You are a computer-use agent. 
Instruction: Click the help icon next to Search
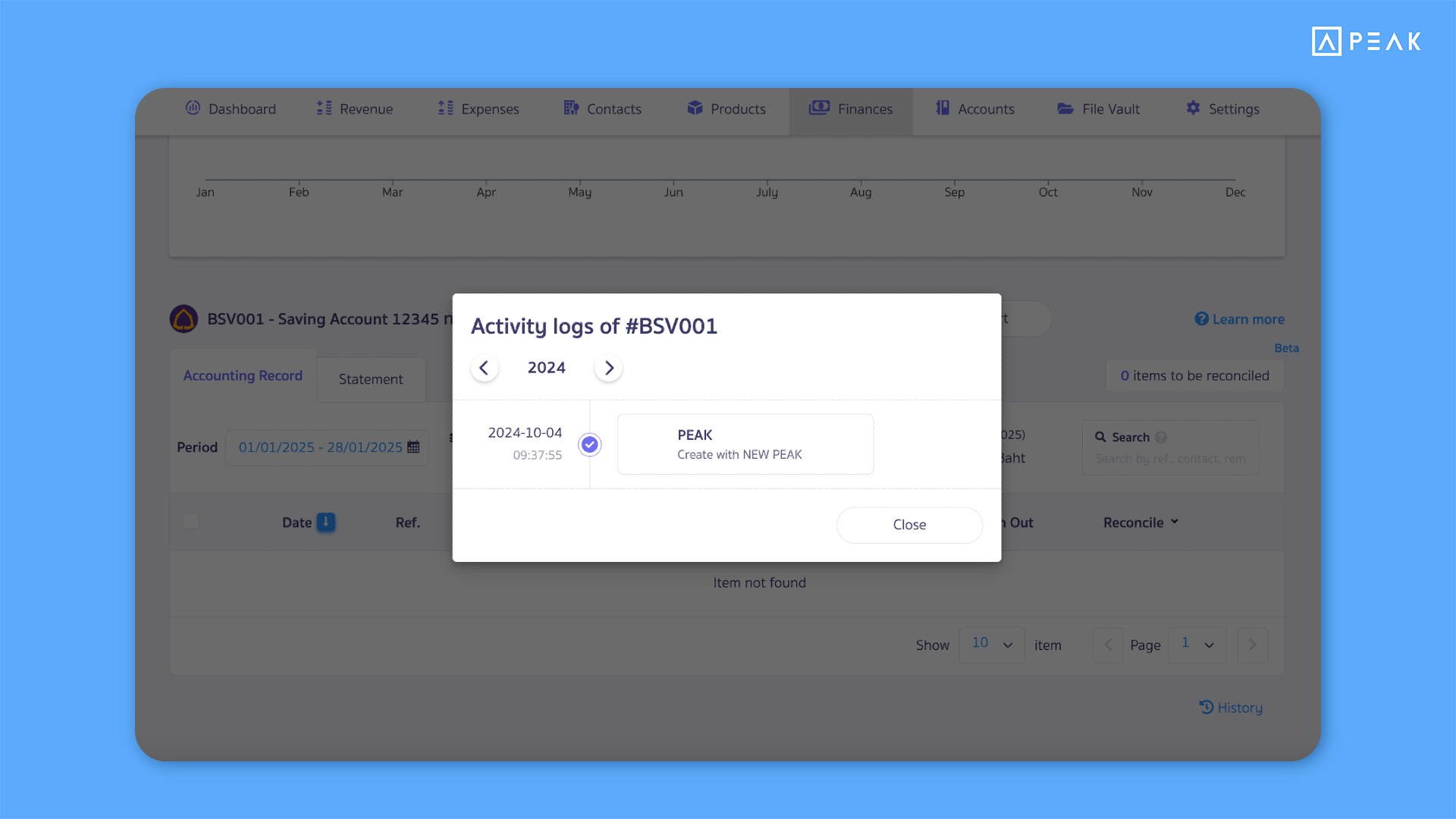1161,438
